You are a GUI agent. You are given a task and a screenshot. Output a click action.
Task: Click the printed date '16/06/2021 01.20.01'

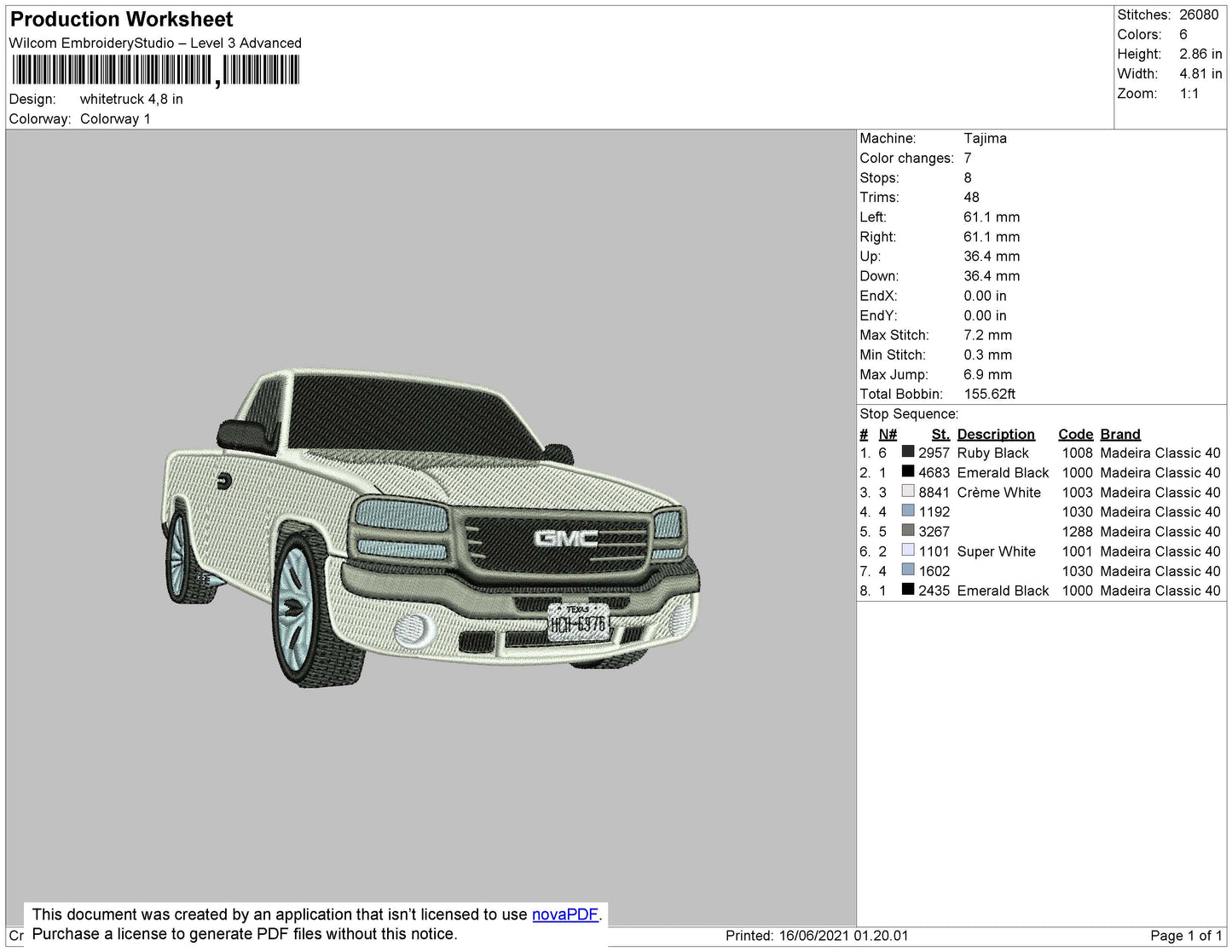click(x=843, y=935)
